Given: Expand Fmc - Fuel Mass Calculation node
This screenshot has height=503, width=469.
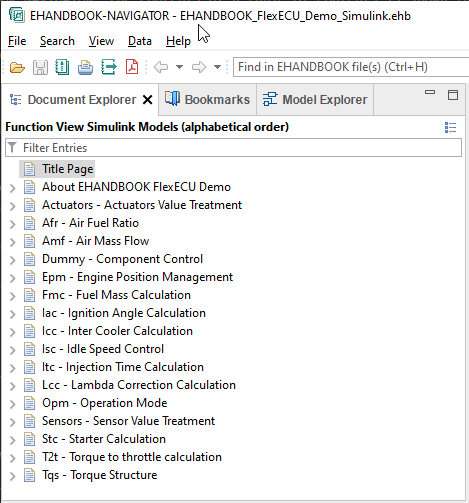Looking at the screenshot, I should tap(13, 296).
